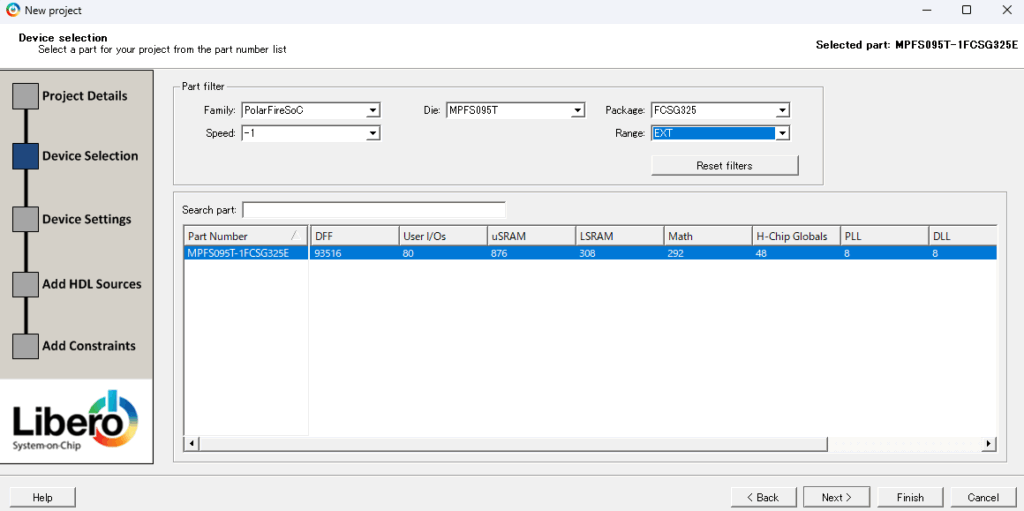
Task: Click the Libero System-on-Chip logo
Action: point(77,421)
